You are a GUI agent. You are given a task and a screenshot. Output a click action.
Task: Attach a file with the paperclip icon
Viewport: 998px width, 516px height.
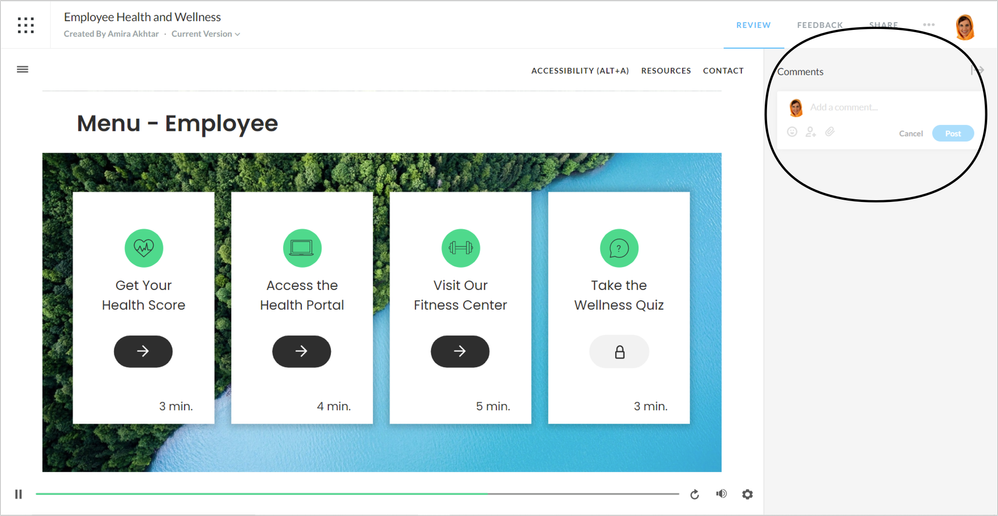[x=829, y=132]
